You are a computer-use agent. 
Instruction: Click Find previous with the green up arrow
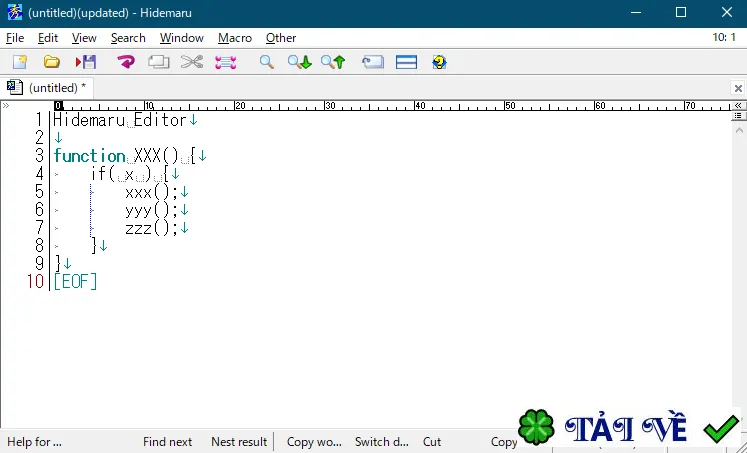(333, 62)
